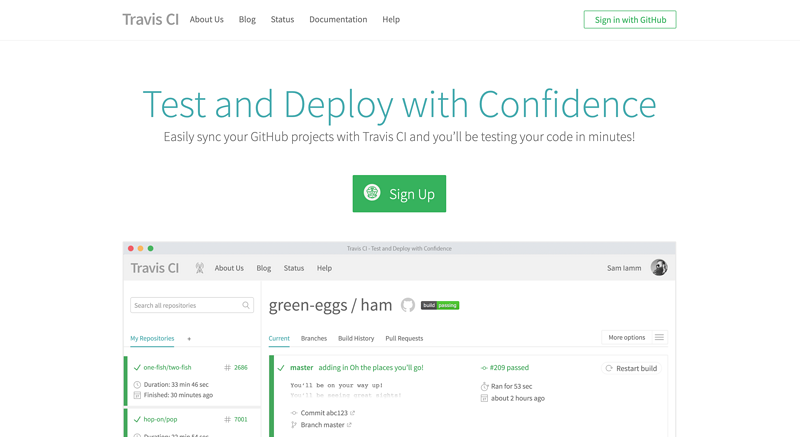Click the #209 passed build link
This screenshot has height=437, width=800.
(x=509, y=368)
